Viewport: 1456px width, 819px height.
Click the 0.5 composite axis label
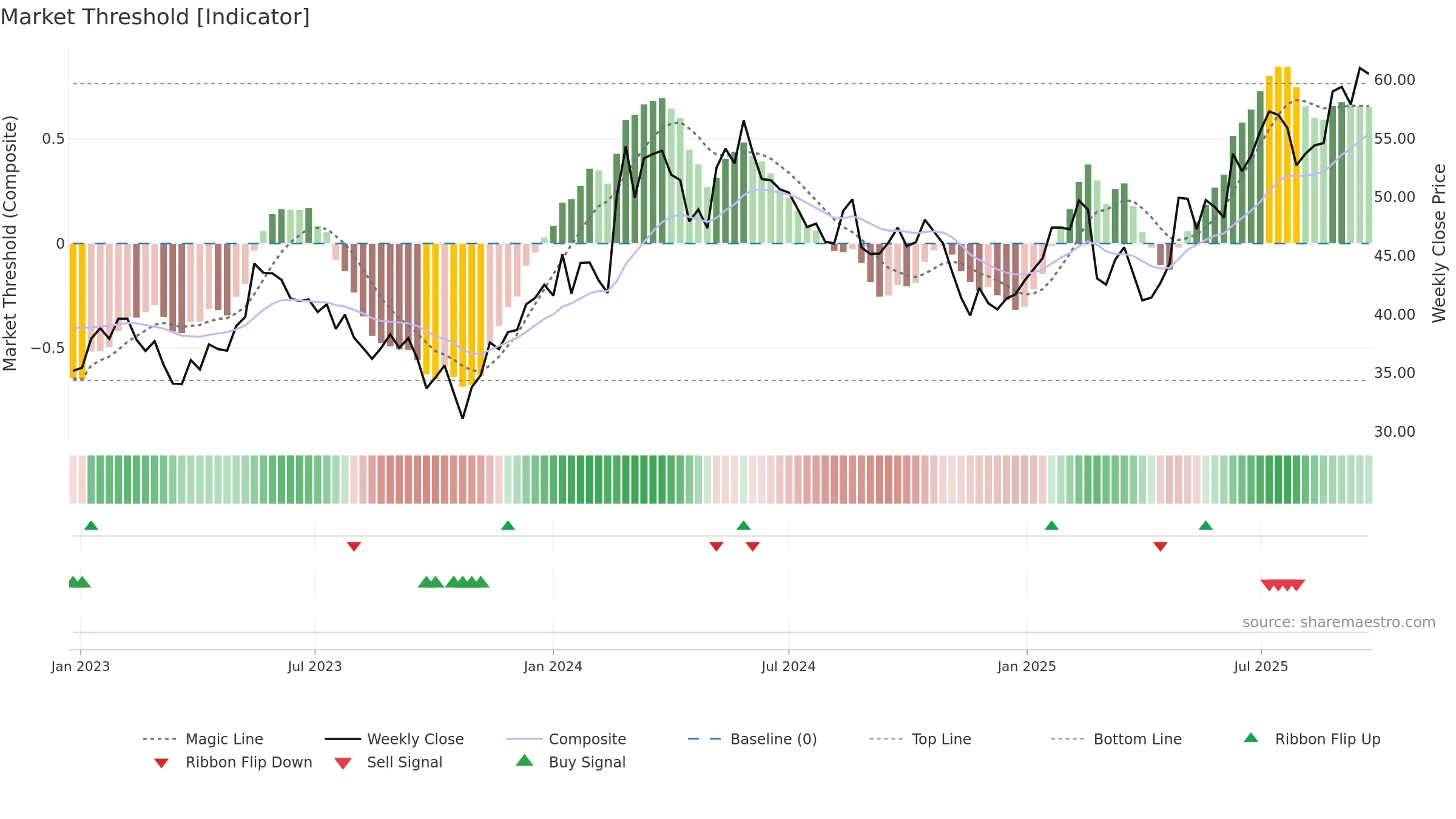point(53,139)
